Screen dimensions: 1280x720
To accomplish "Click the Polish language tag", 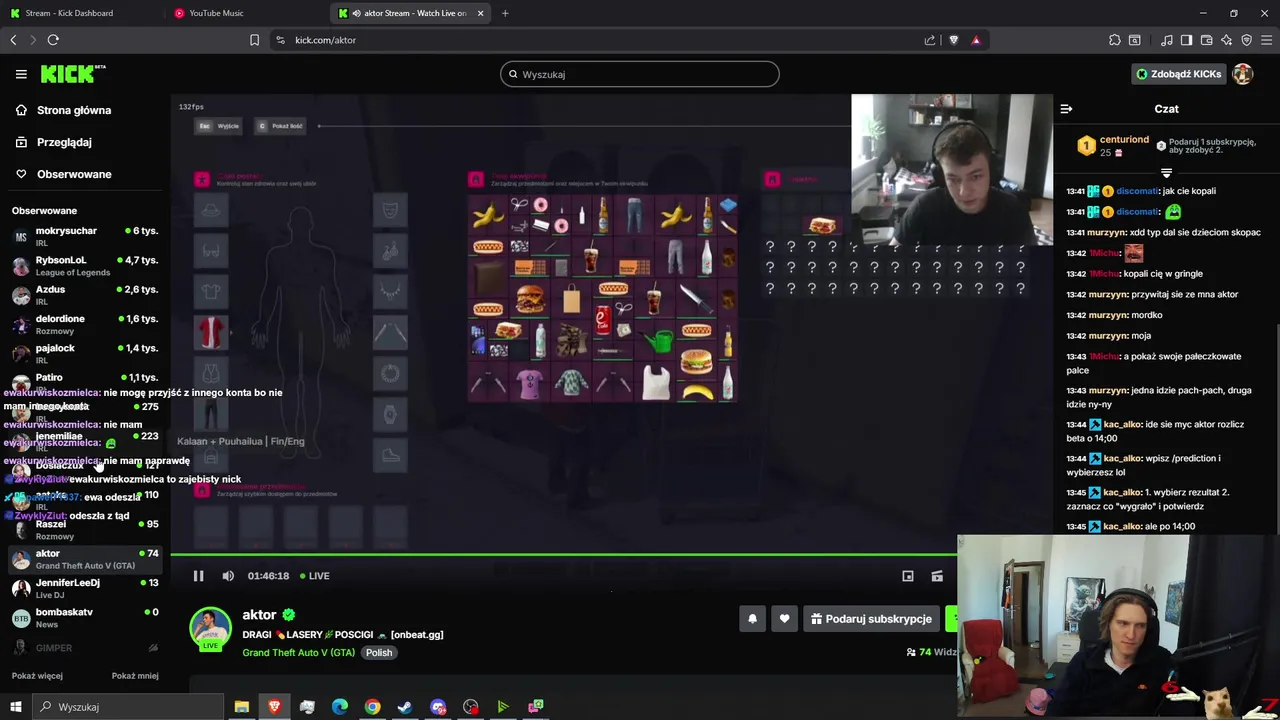I will tap(379, 653).
